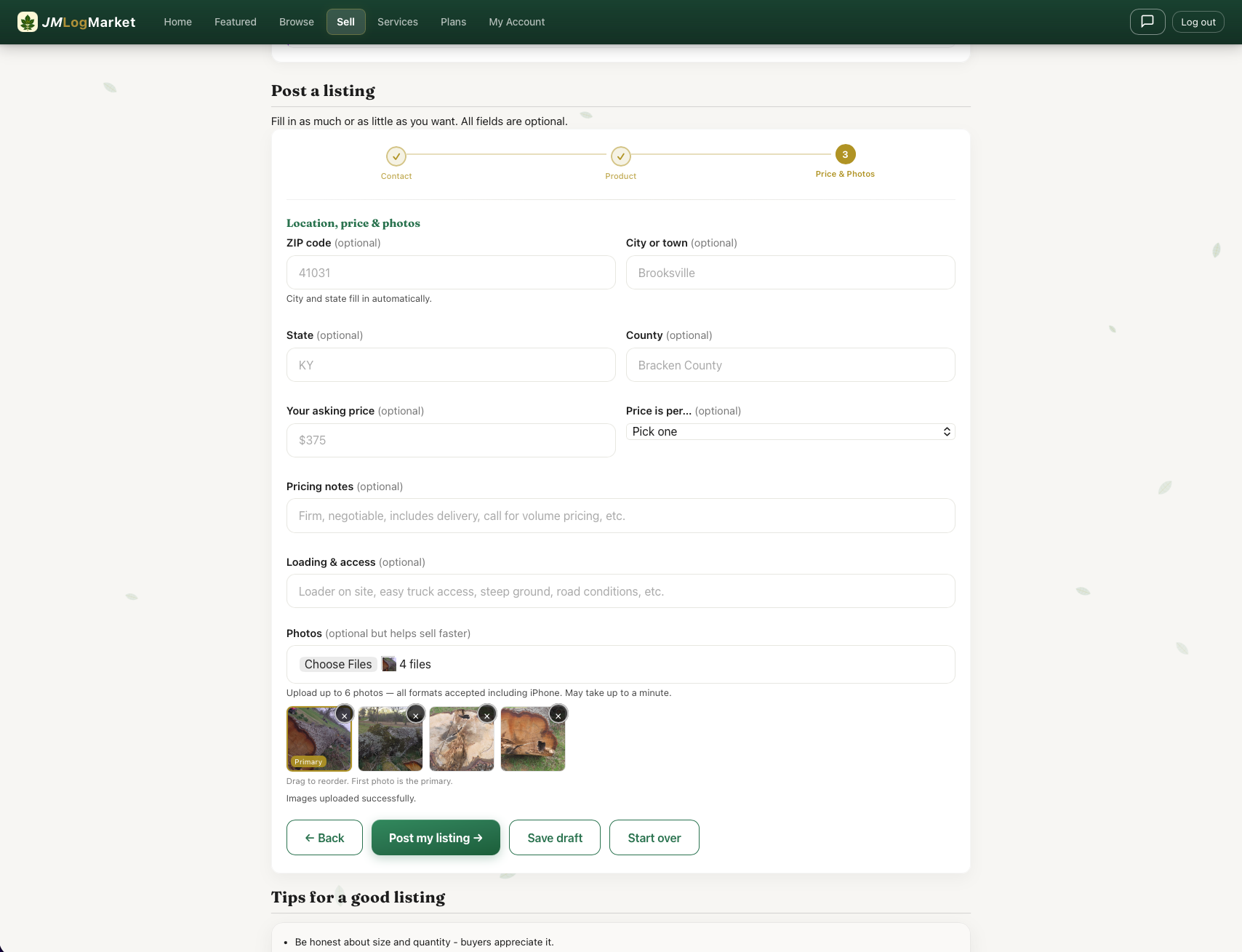Viewport: 1242px width, 952px height.
Task: Click the ZIP code input field
Action: 451,273
